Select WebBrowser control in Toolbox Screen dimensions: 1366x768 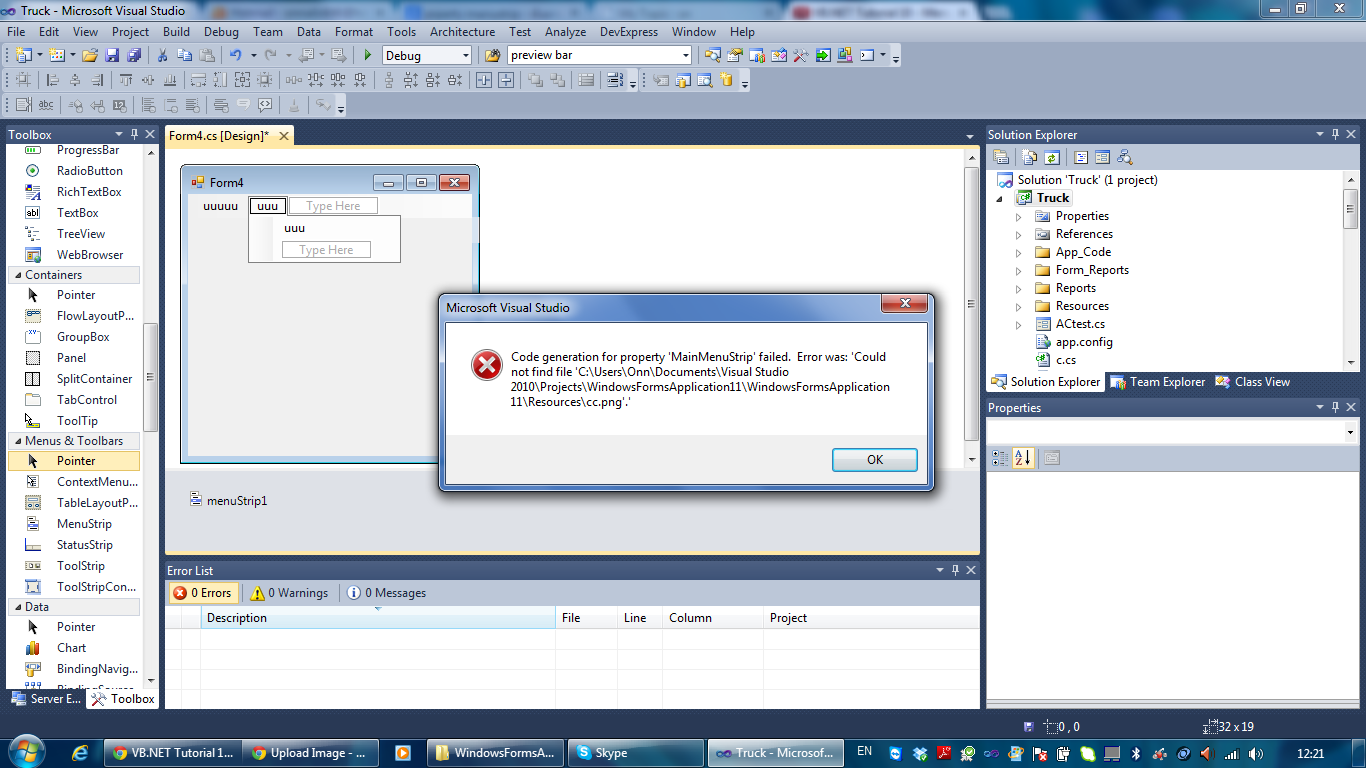[74, 255]
